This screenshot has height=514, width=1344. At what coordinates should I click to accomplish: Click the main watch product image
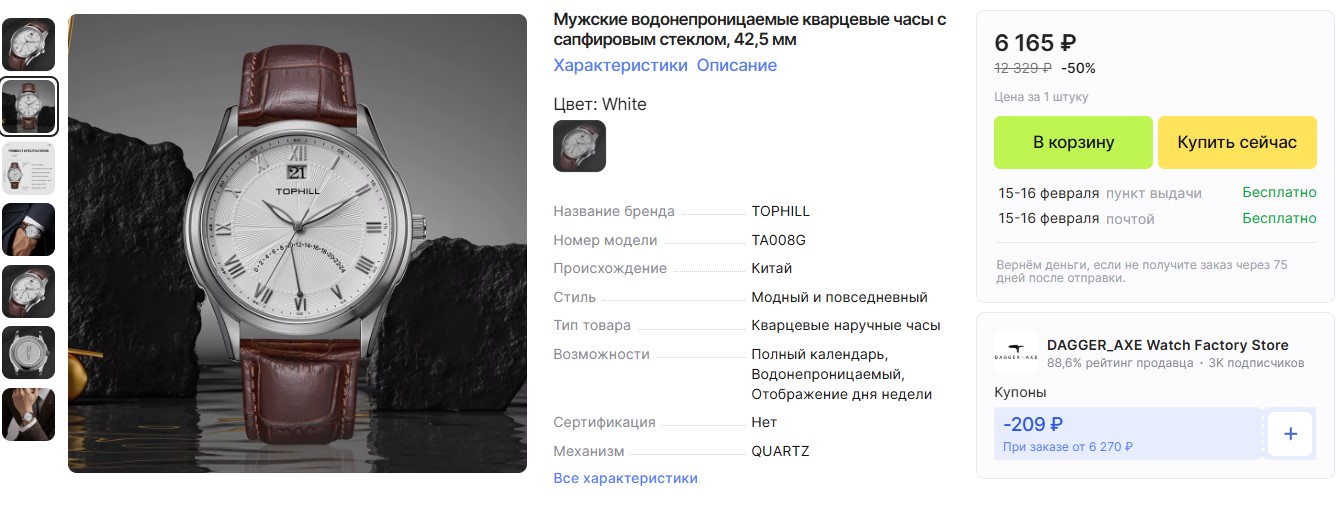click(297, 243)
